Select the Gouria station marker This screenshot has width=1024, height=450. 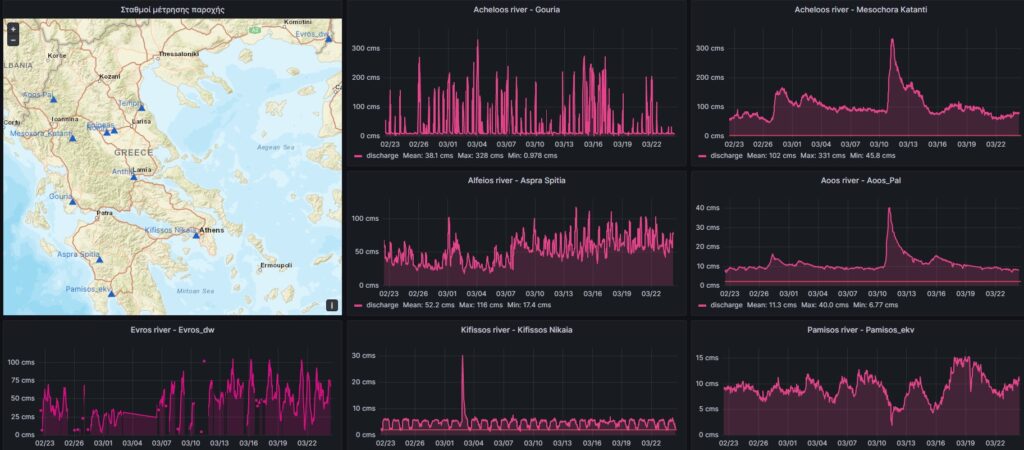[72, 202]
